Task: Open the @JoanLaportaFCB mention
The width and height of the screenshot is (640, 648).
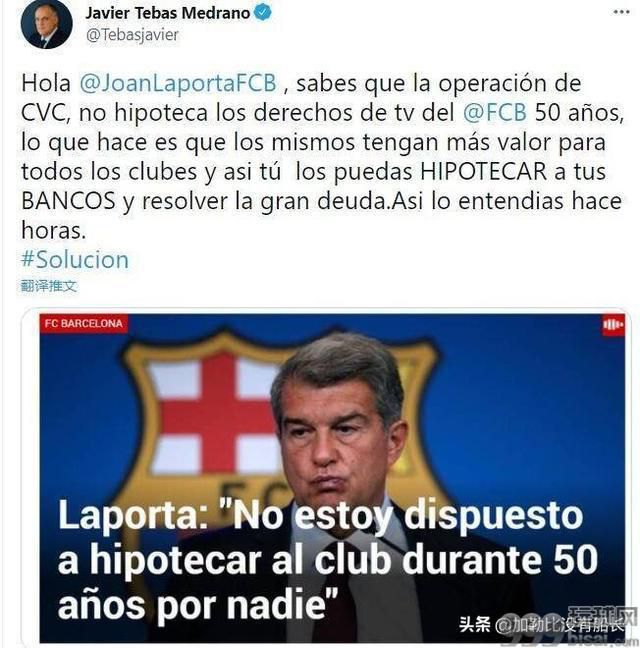Action: pyautogui.click(x=178, y=83)
